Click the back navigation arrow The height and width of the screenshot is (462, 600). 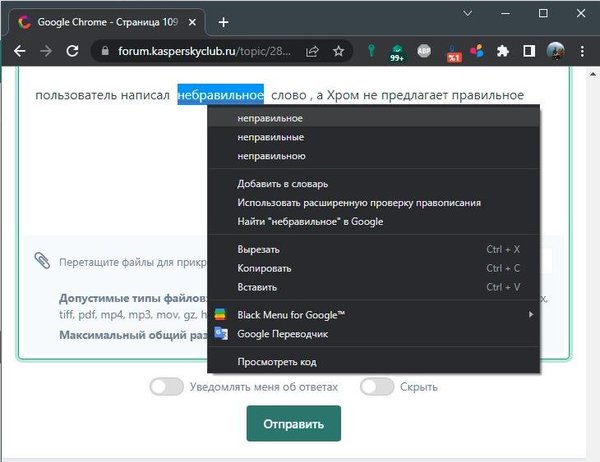coord(19,51)
